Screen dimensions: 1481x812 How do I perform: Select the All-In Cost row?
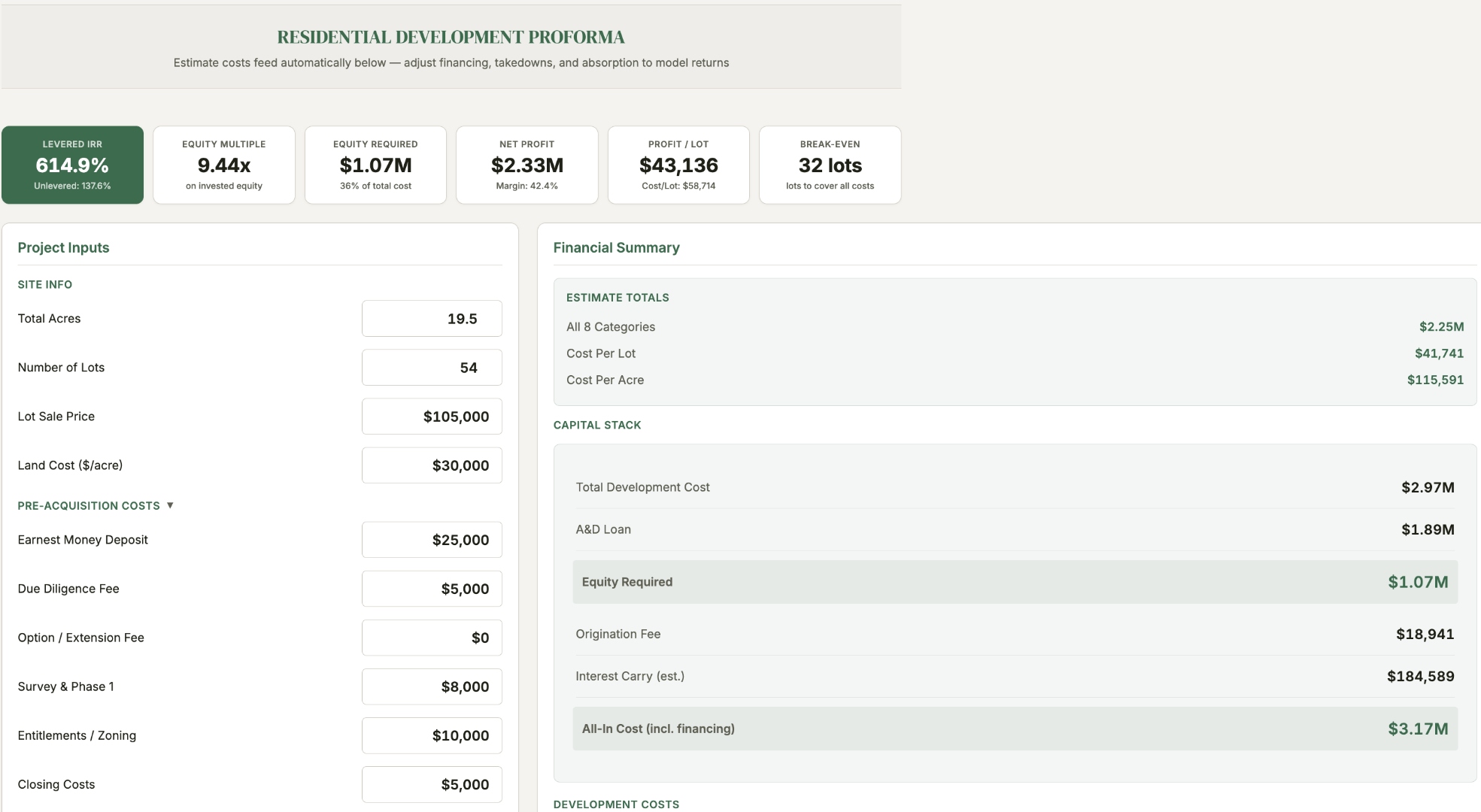tap(1014, 728)
